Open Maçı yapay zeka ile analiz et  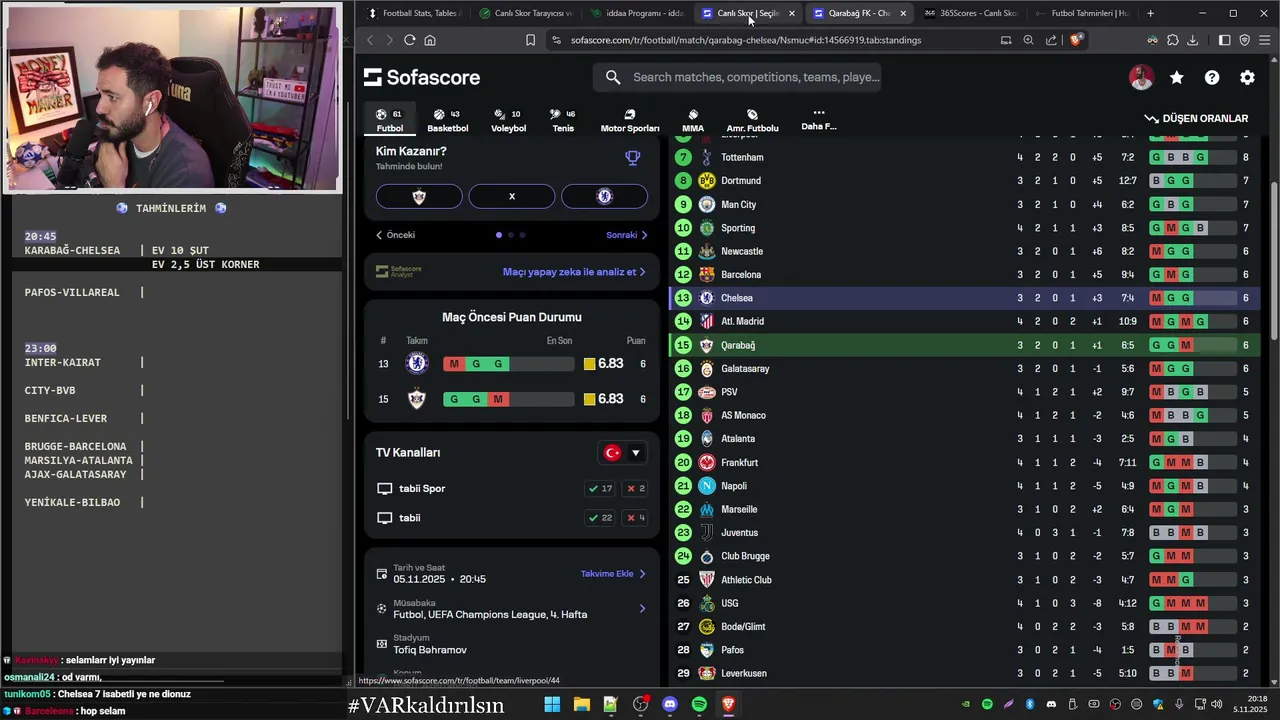(x=574, y=272)
